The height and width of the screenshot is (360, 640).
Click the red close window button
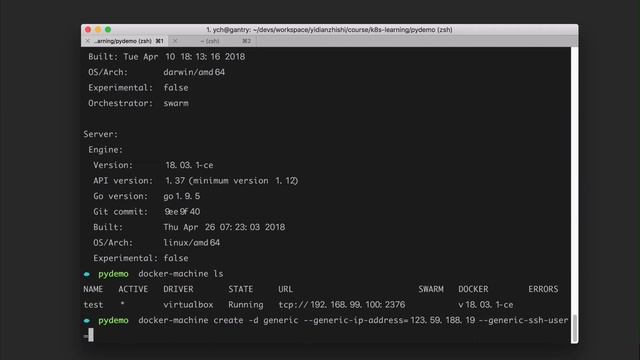pyautogui.click(x=88, y=29)
